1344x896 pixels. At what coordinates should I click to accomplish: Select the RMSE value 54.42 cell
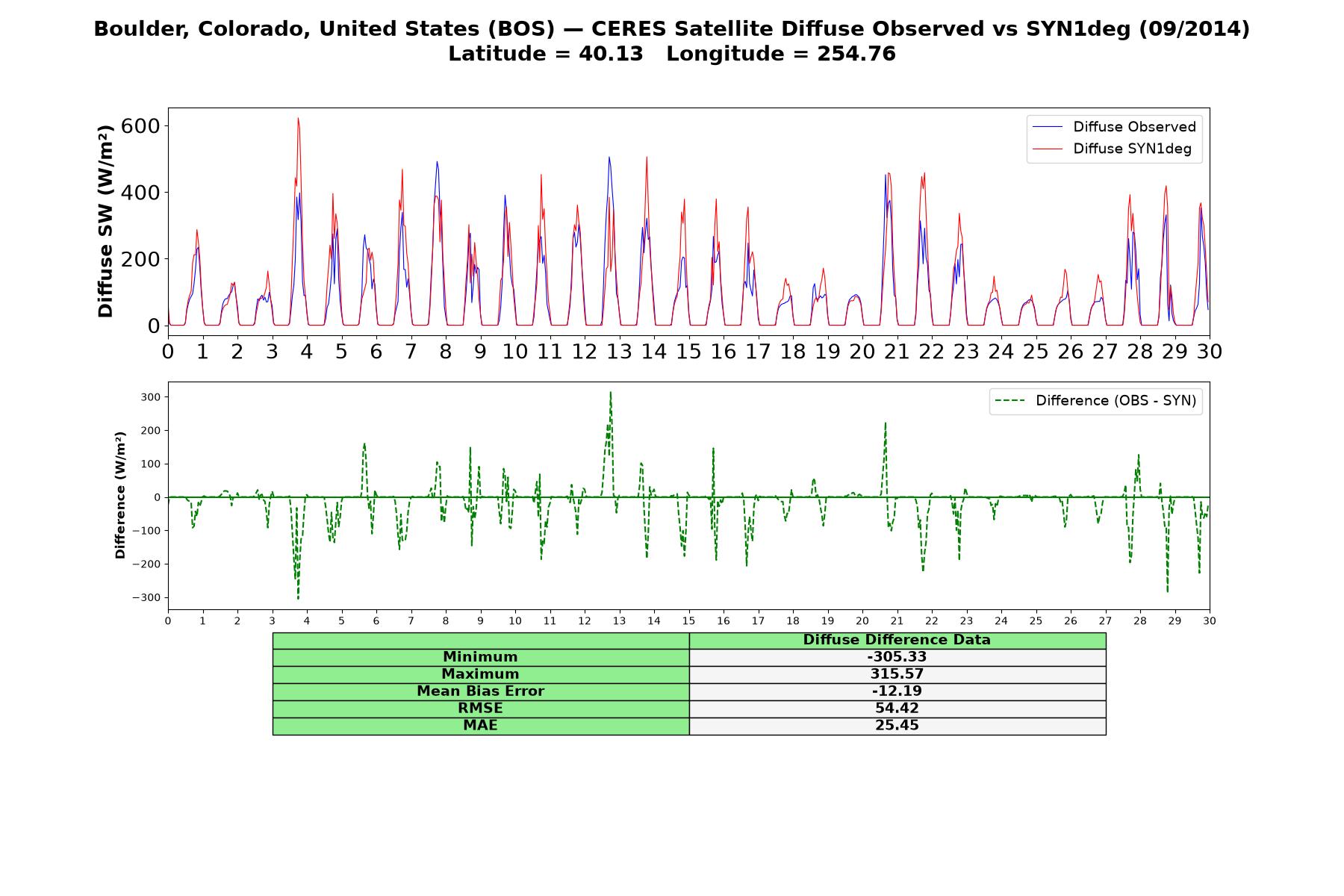897,709
